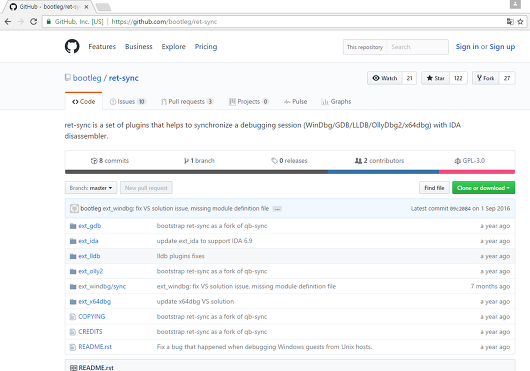Open the Graphs tab
530x371 pixels.
point(336,102)
